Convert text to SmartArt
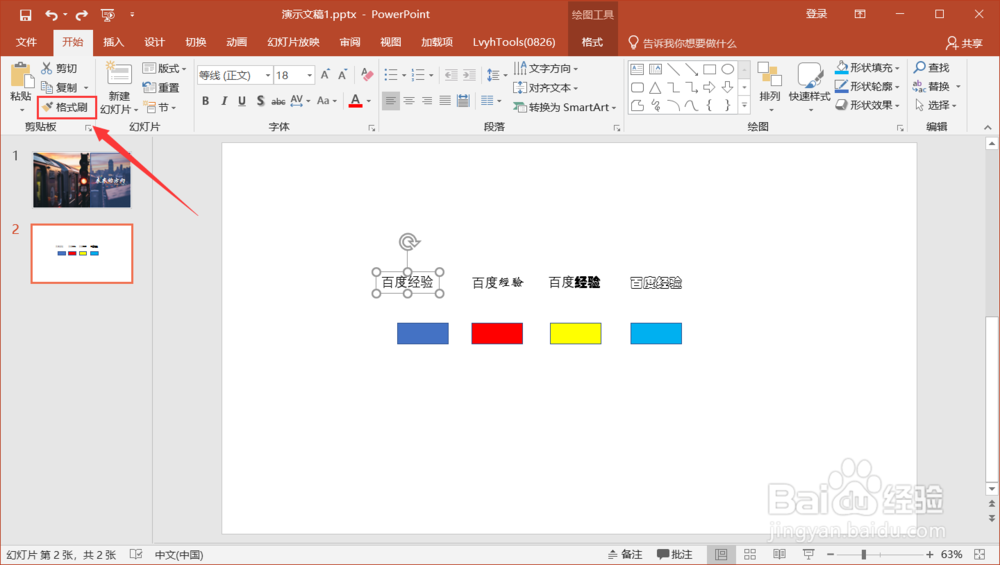The image size is (1000, 565). 565,107
